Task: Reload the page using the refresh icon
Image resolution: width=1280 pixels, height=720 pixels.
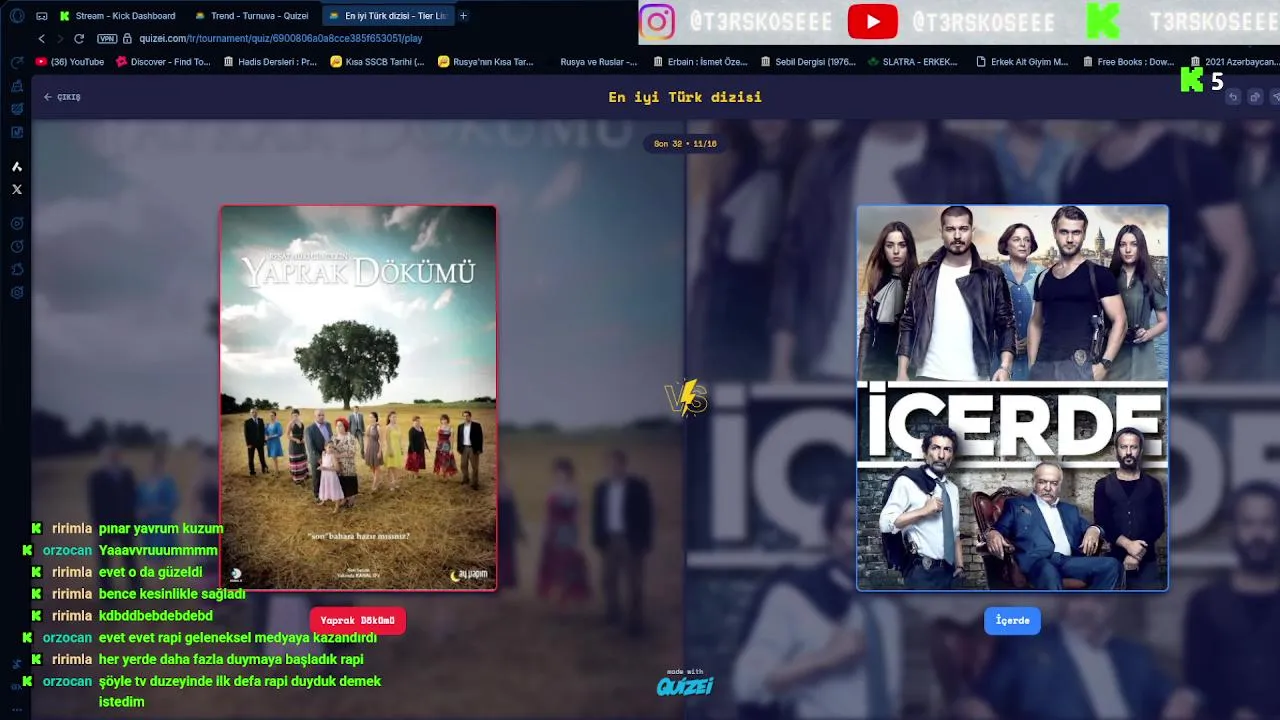Action: point(79,38)
